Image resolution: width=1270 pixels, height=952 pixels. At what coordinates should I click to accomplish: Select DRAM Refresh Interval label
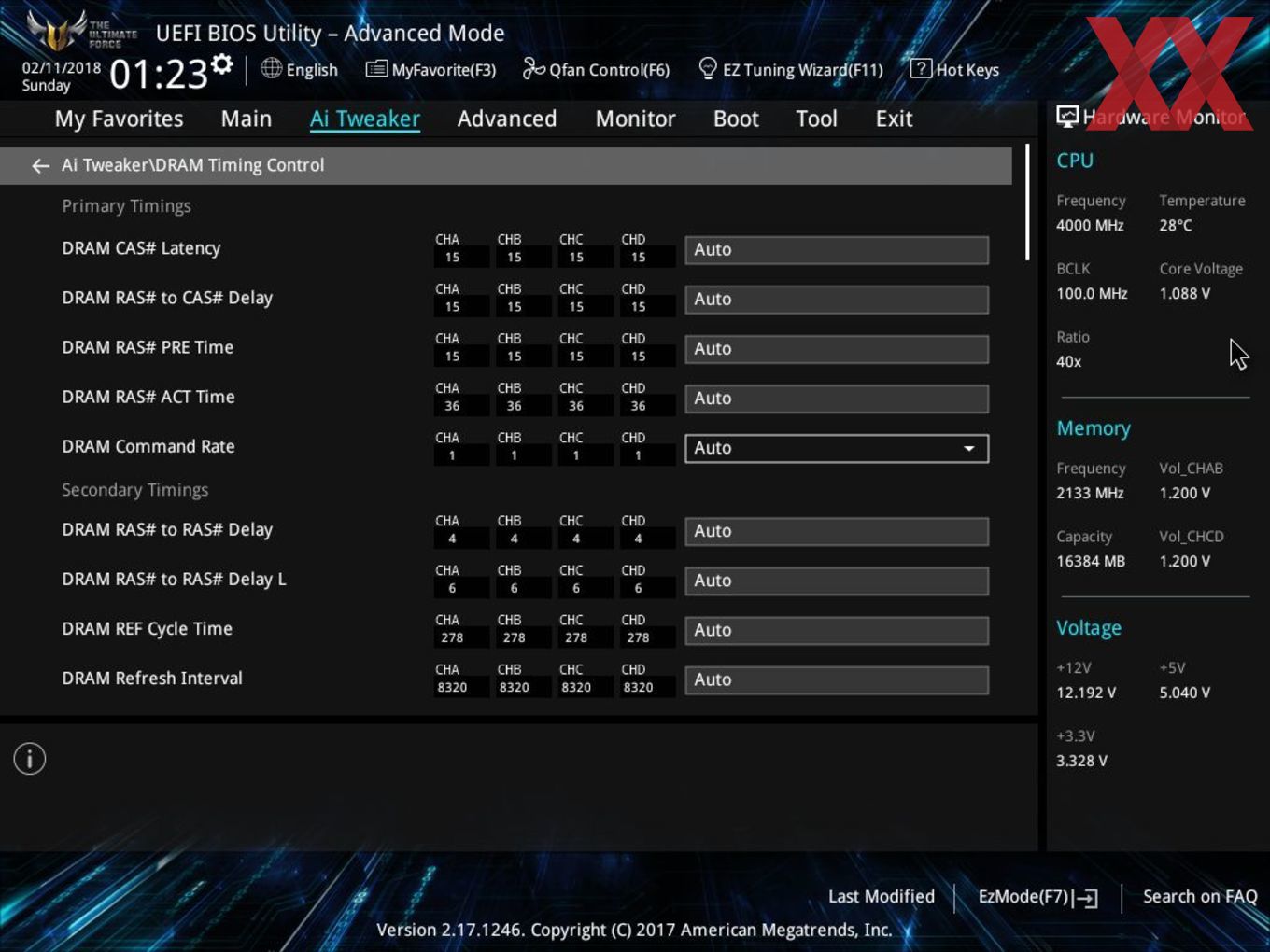[x=152, y=678]
